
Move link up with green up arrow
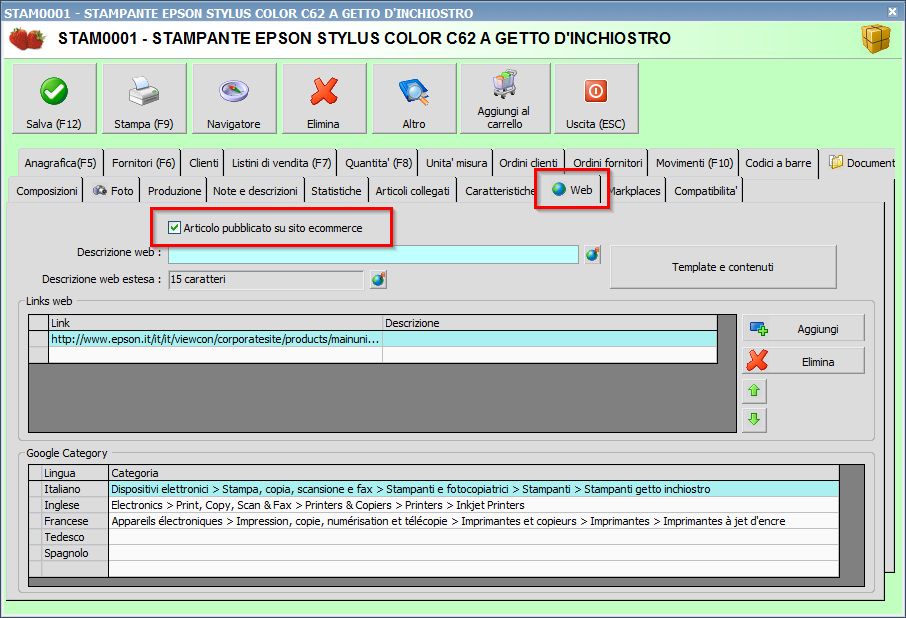coord(754,391)
